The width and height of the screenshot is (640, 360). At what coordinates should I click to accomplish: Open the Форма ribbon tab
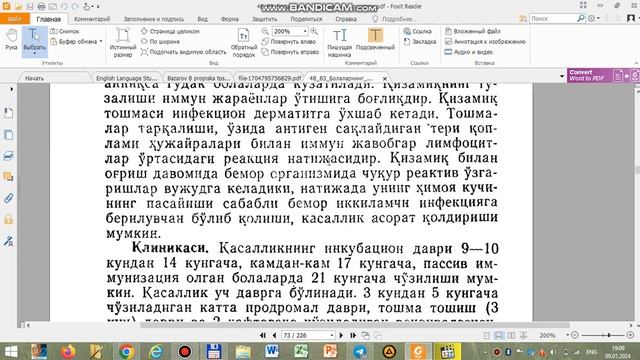click(230, 19)
